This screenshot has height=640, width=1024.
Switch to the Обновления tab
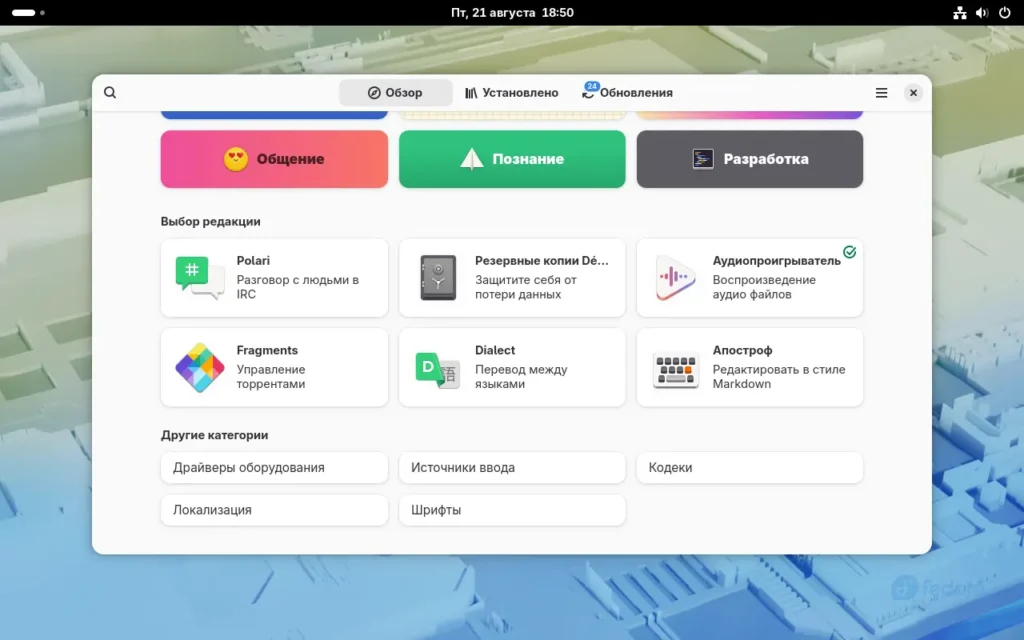coord(628,93)
